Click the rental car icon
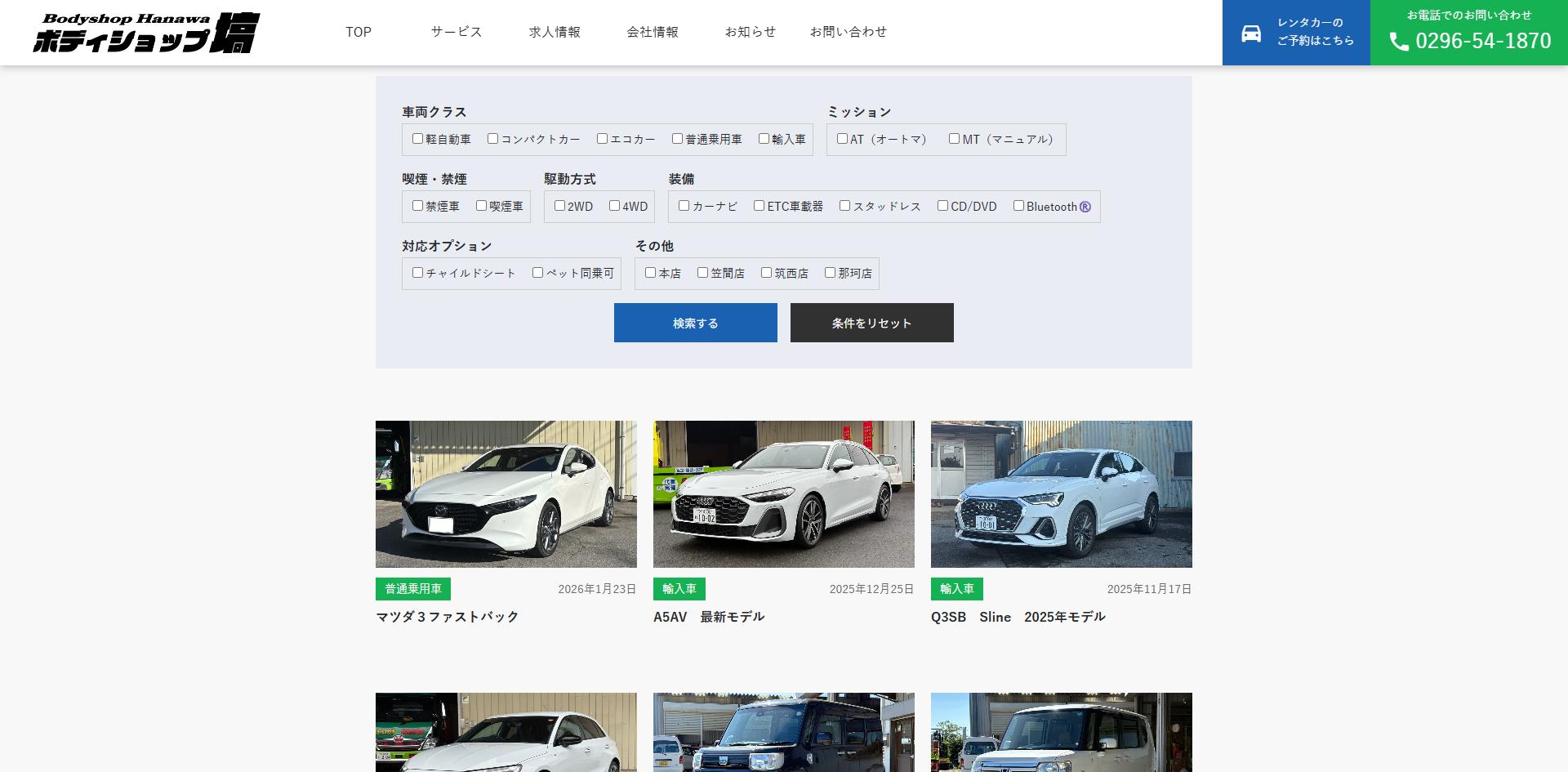The height and width of the screenshot is (772, 1568). pyautogui.click(x=1251, y=33)
